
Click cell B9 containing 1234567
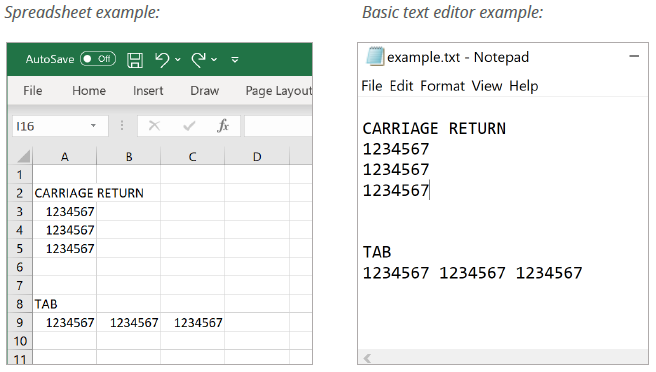[129, 323]
